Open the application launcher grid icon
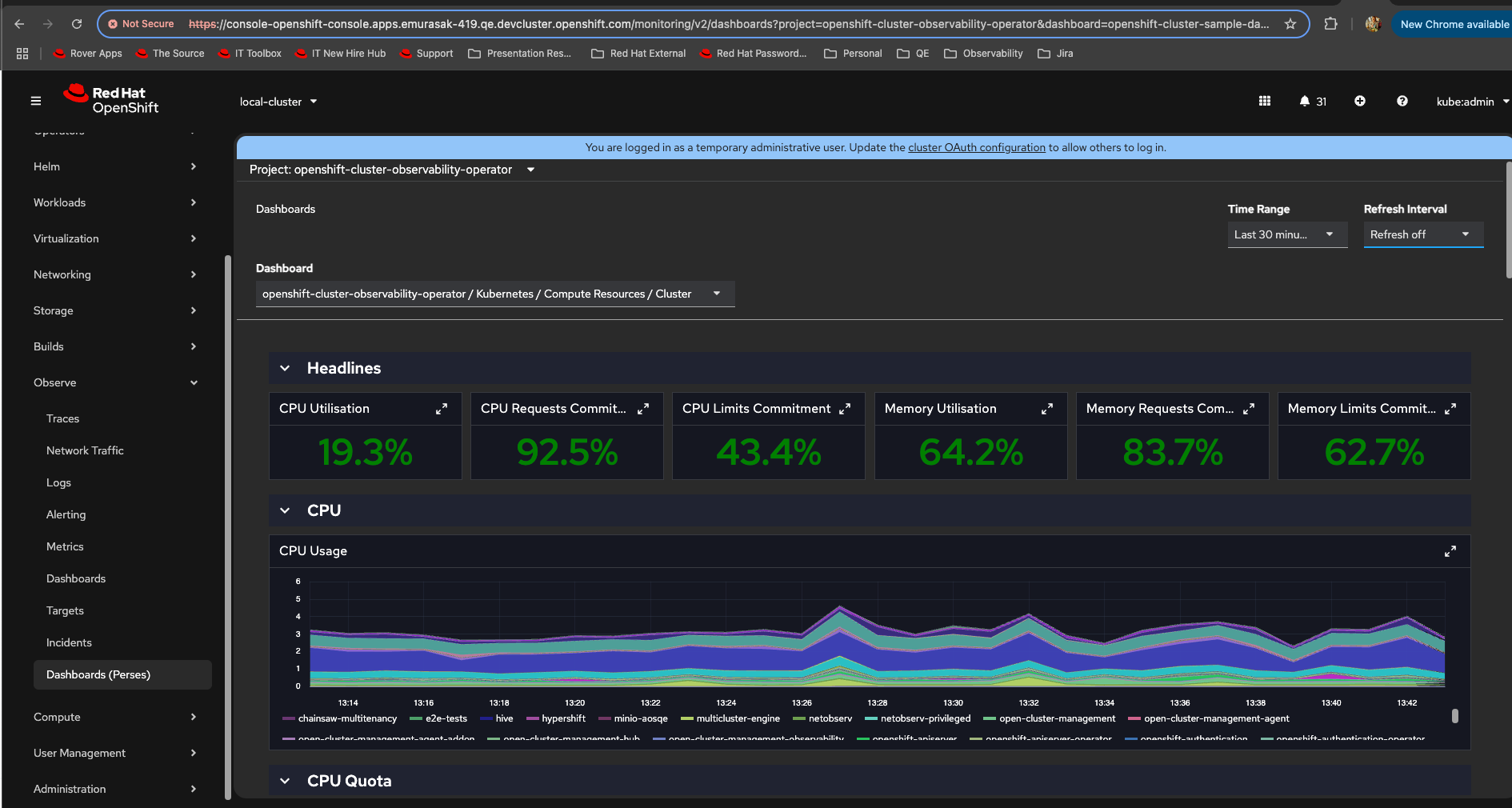 coord(1265,102)
